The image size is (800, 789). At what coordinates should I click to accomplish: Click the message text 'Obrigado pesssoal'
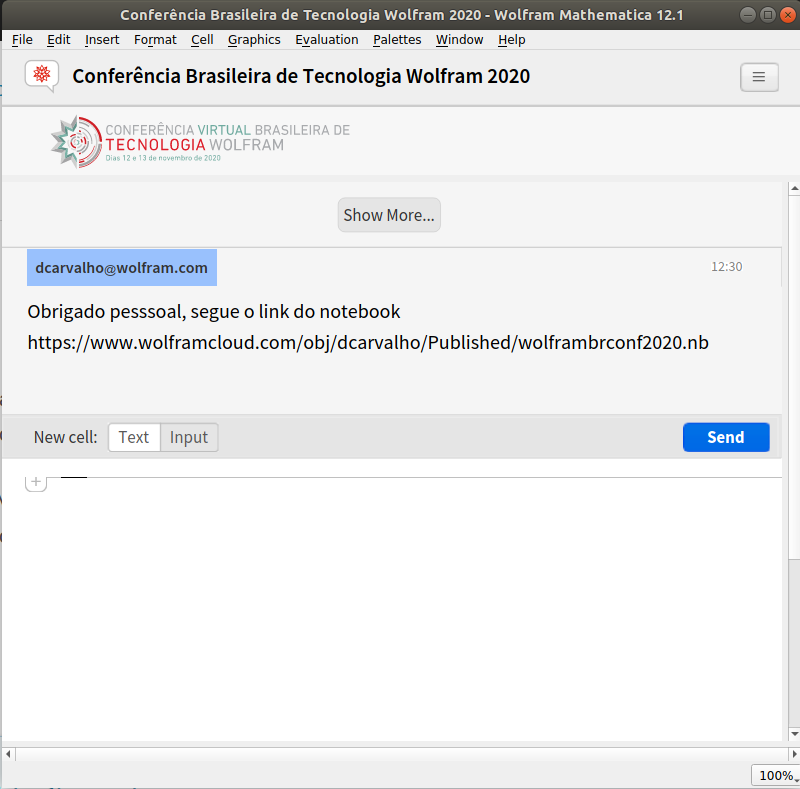pyautogui.click(x=106, y=312)
